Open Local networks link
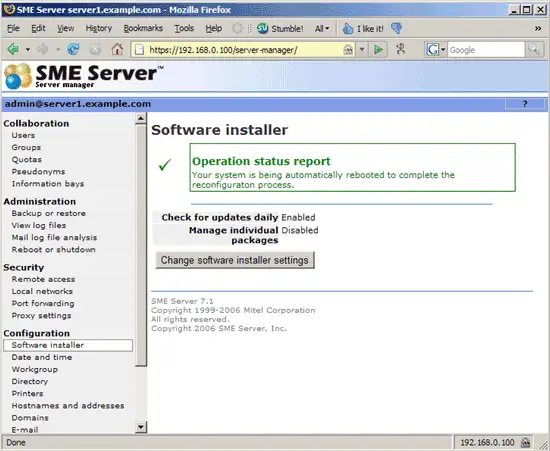Viewport: 550px width, 451px height. (42, 291)
